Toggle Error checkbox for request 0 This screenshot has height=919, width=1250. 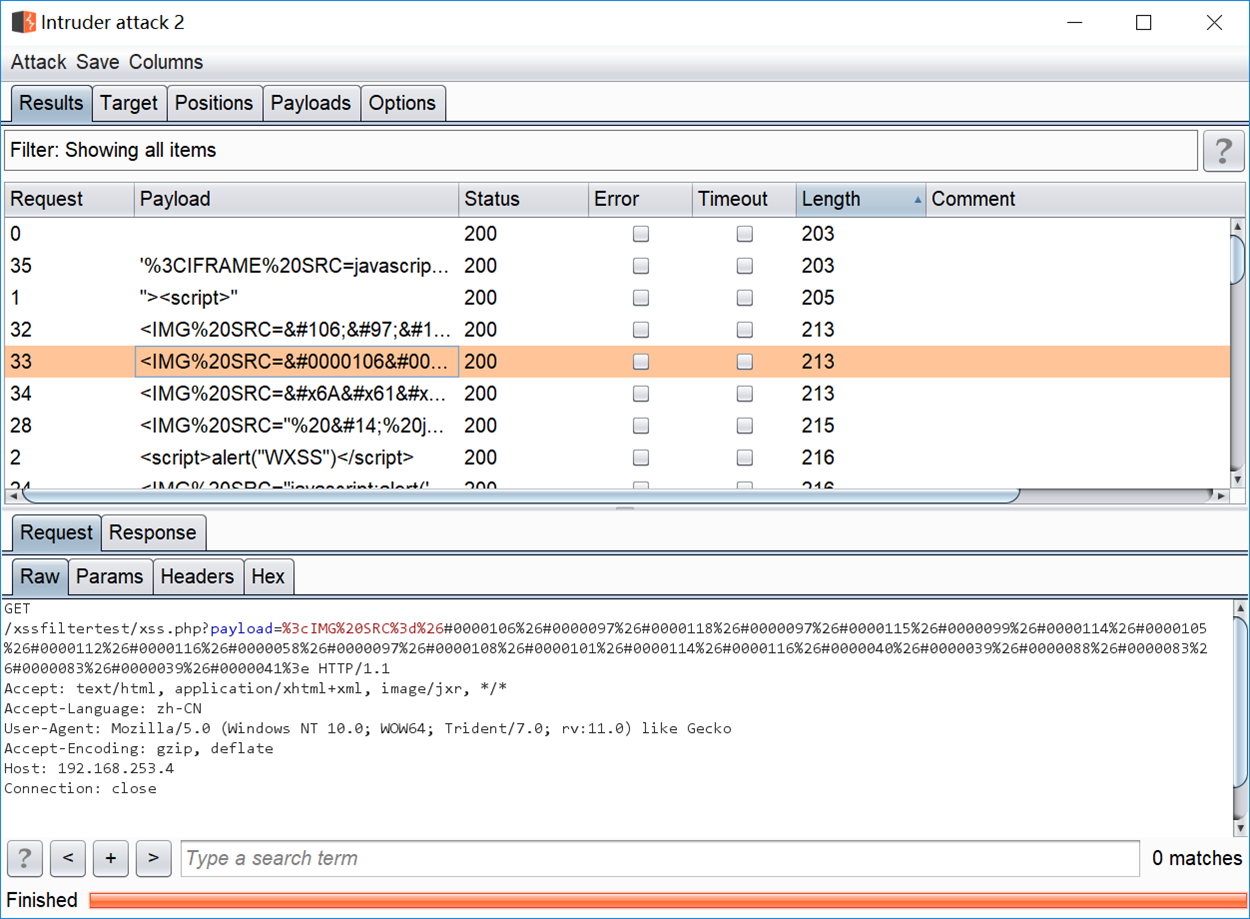641,234
